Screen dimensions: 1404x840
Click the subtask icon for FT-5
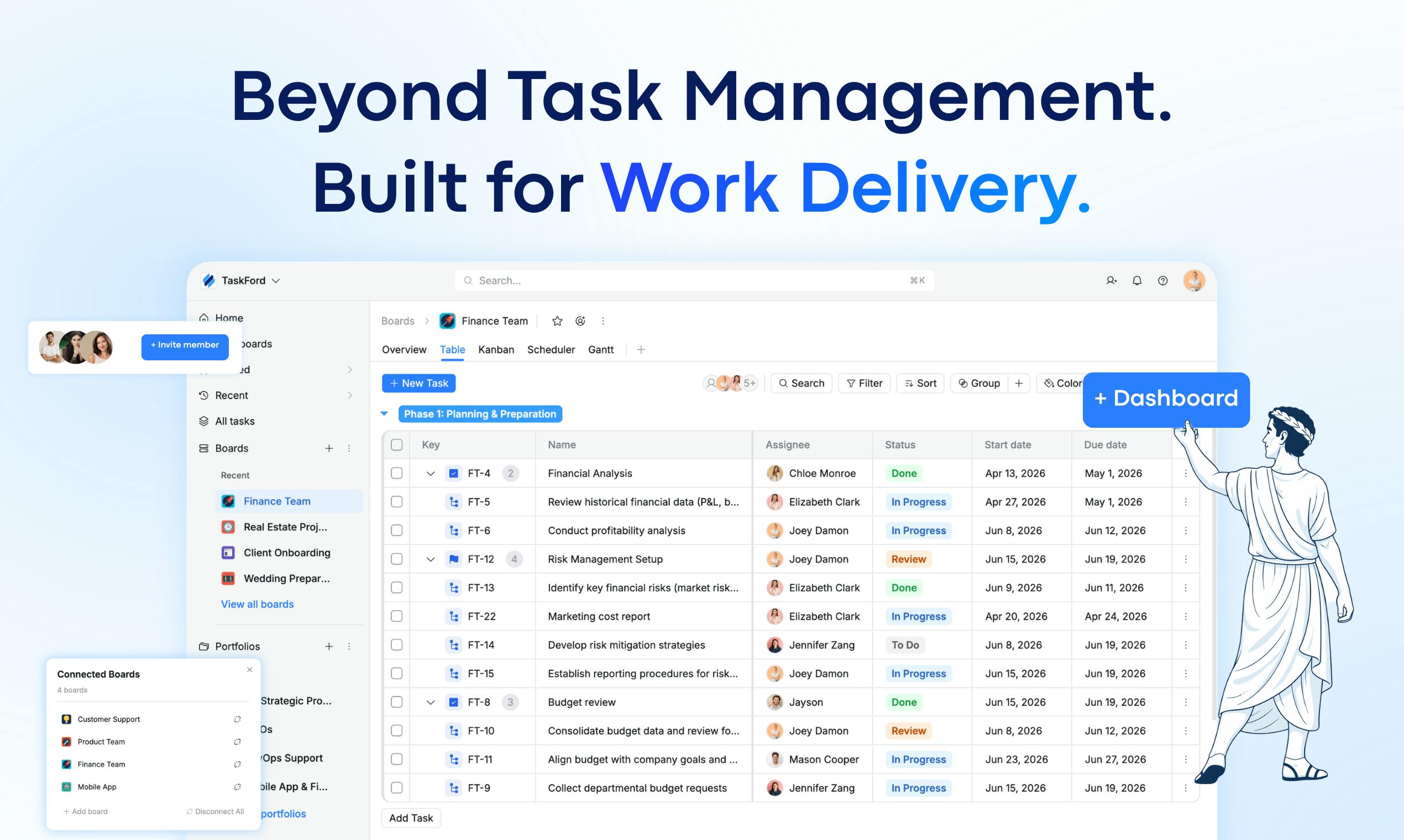(x=454, y=502)
